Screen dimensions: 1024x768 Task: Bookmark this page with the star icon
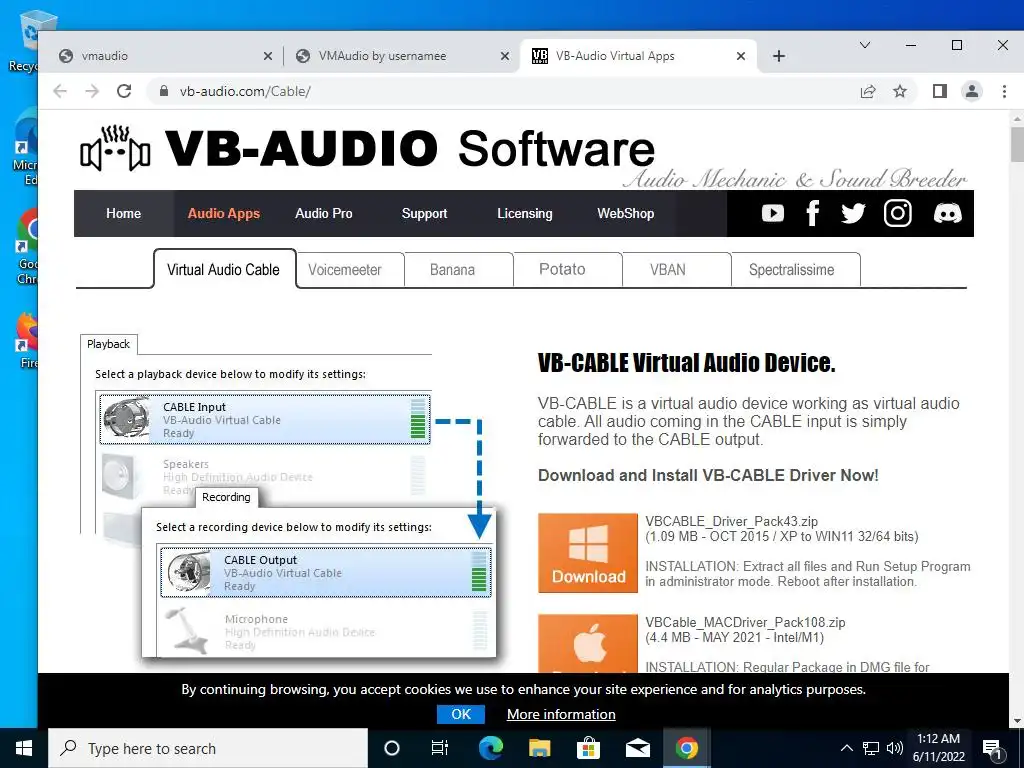pyautogui.click(x=900, y=91)
